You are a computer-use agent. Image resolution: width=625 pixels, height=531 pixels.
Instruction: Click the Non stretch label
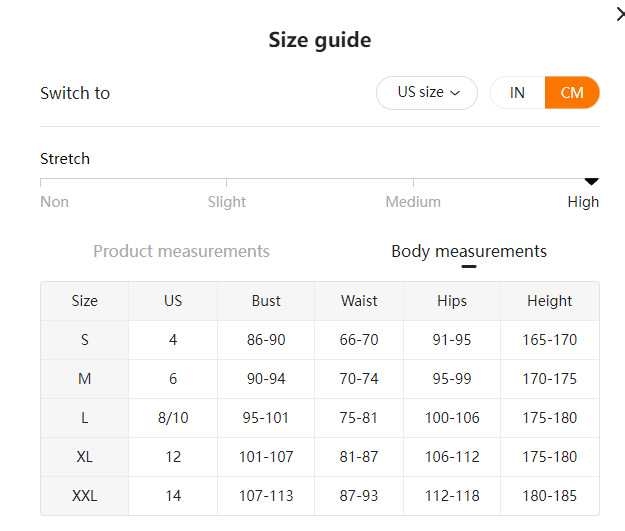pos(54,202)
